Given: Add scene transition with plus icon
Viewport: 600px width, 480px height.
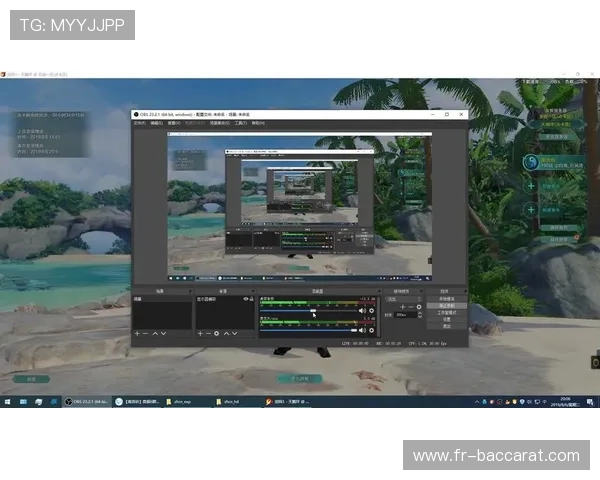Looking at the screenshot, I should click(403, 306).
